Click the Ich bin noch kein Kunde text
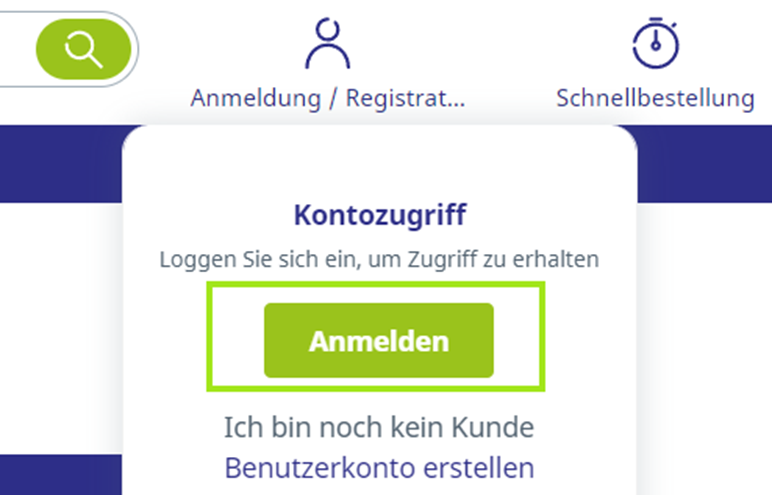 coord(379,427)
